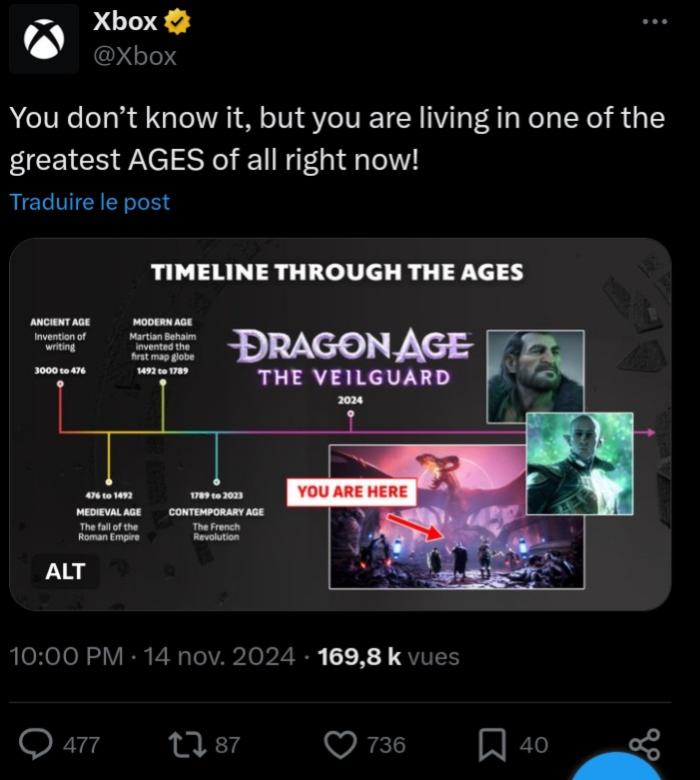The width and height of the screenshot is (700, 780).
Task: Open the Xbox profile avatar
Action: point(43,39)
